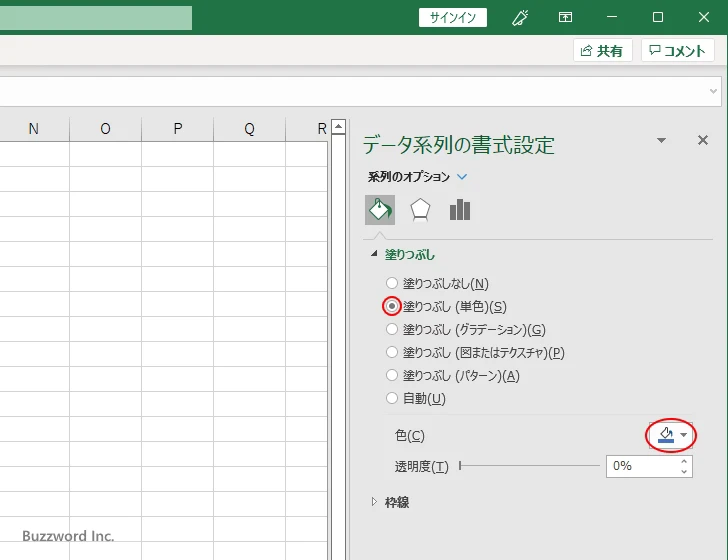Select 塗りつぶしなし(N) radio option
The image size is (728, 560).
click(x=392, y=283)
